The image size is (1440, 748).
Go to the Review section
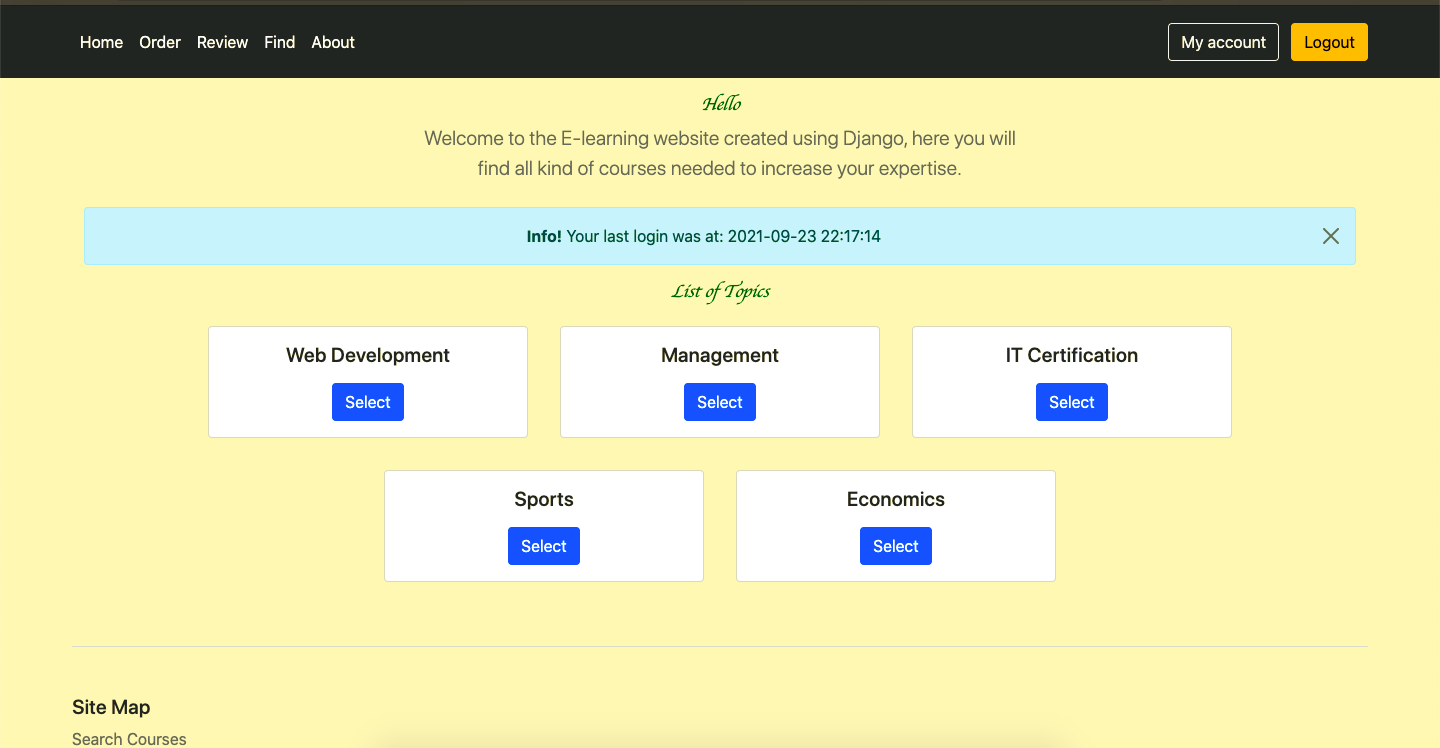[x=222, y=42]
